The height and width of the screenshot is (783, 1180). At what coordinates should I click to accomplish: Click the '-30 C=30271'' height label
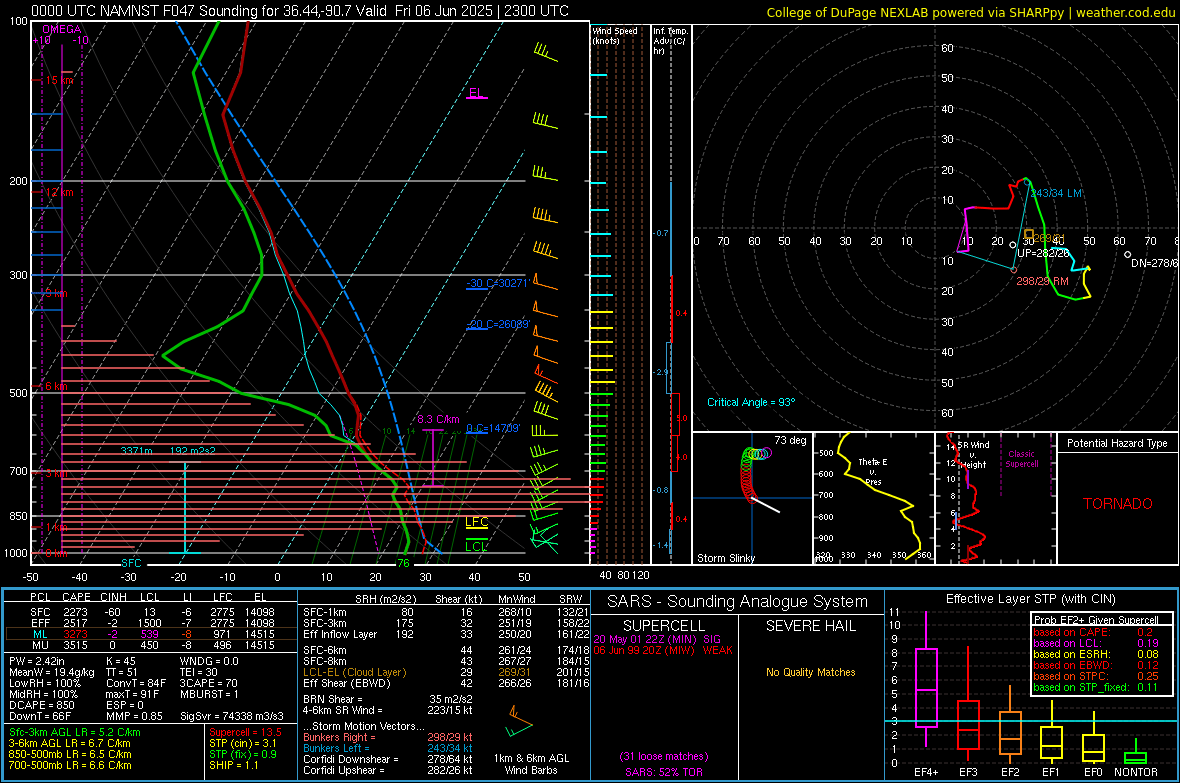click(498, 283)
